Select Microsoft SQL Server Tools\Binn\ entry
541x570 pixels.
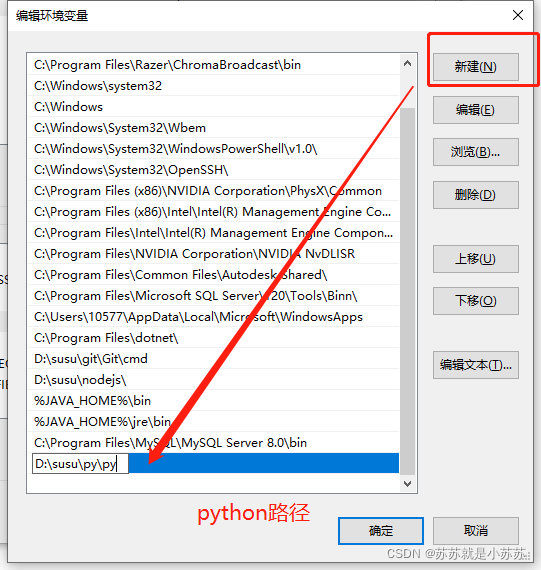(x=213, y=296)
